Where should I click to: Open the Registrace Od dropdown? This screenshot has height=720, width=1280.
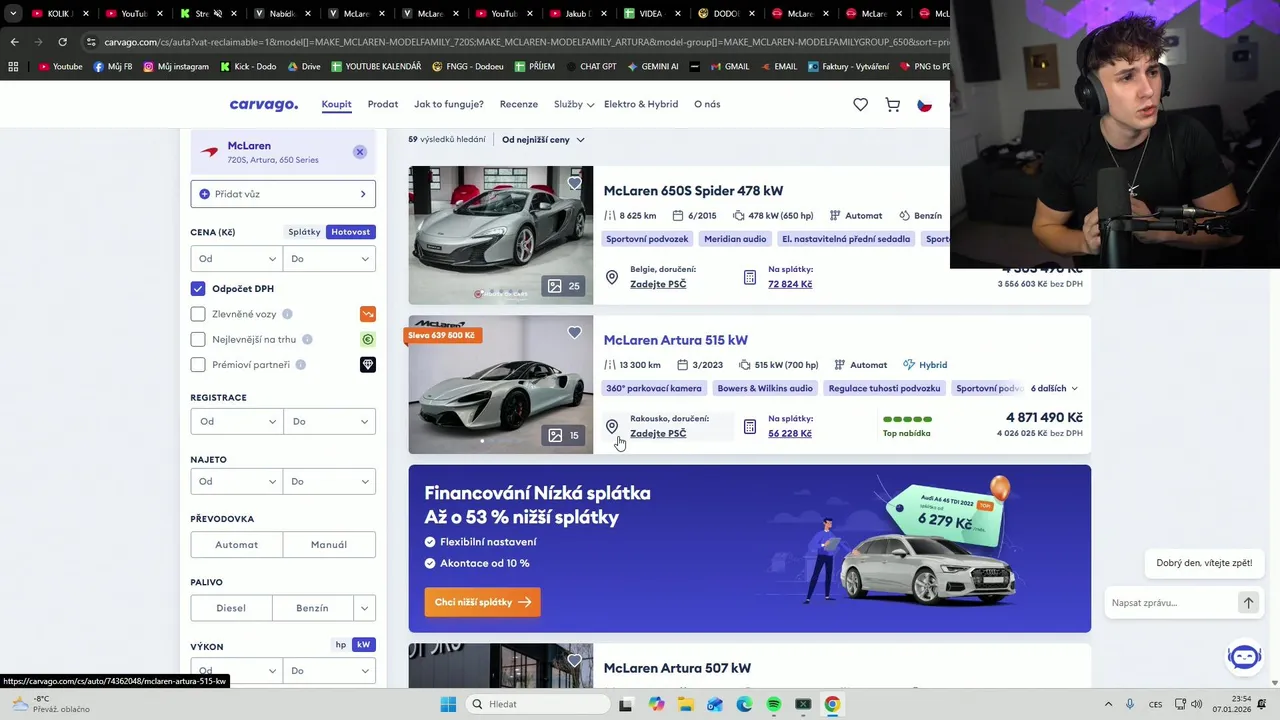(x=237, y=421)
